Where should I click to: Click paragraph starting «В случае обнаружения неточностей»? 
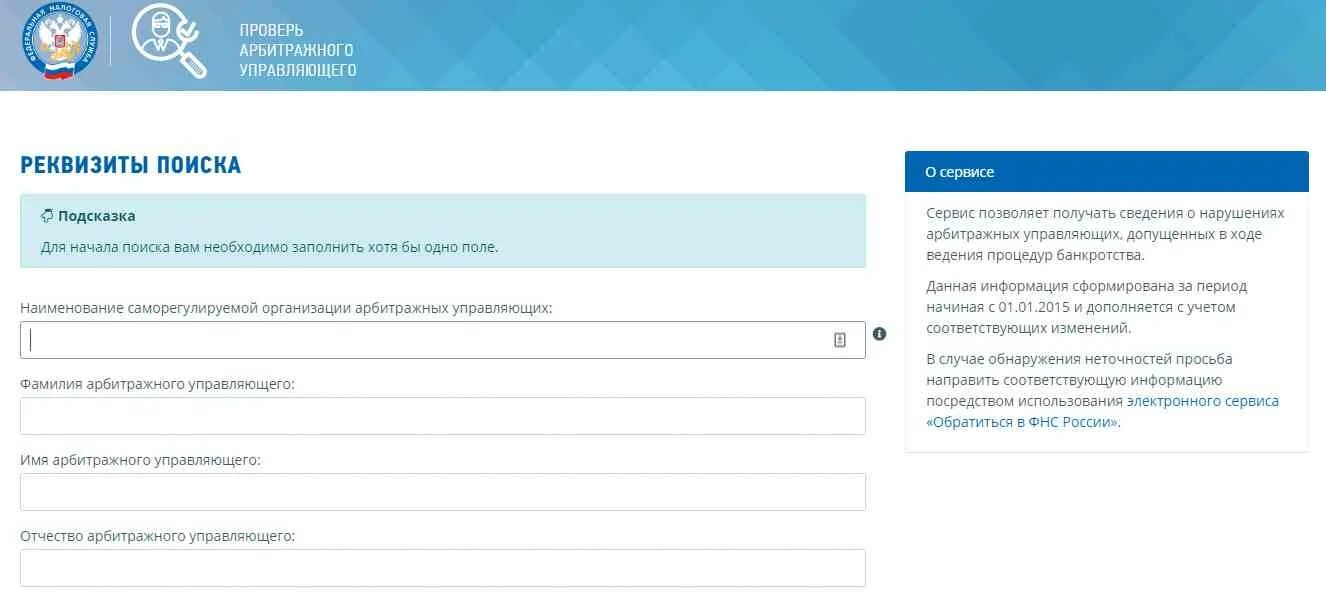click(x=1102, y=390)
